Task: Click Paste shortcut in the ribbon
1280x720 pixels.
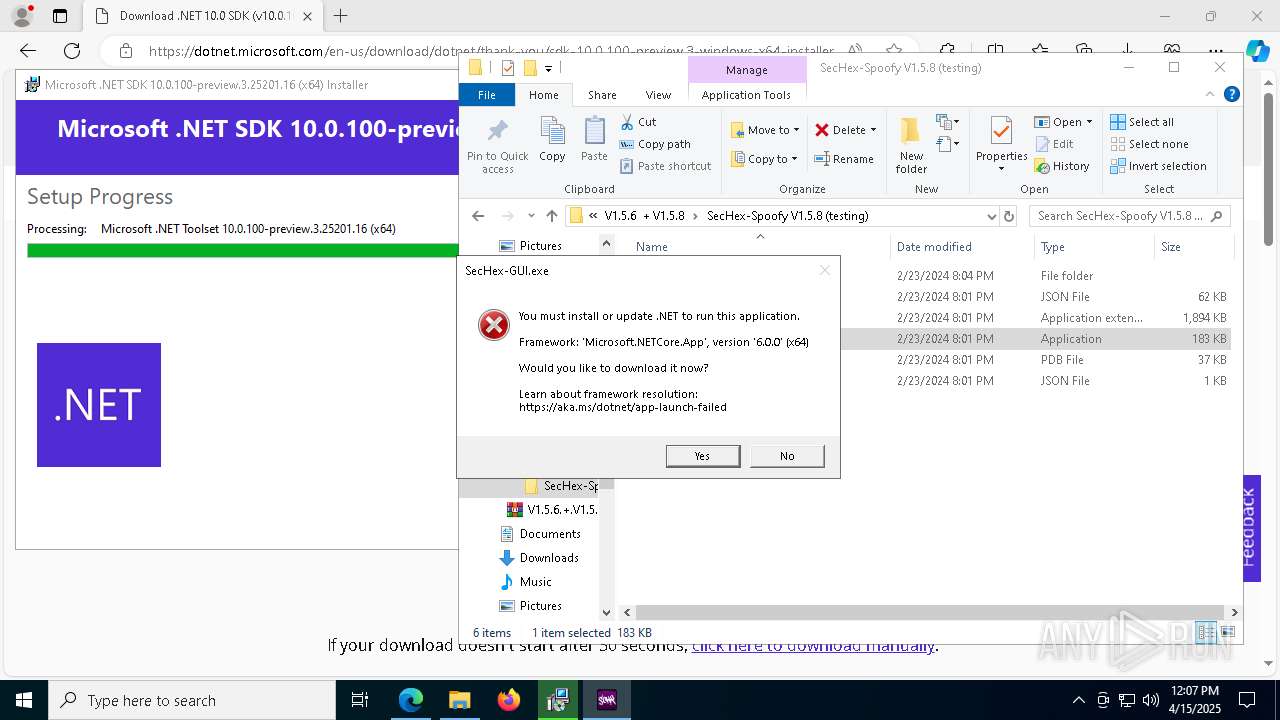Action: (665, 166)
